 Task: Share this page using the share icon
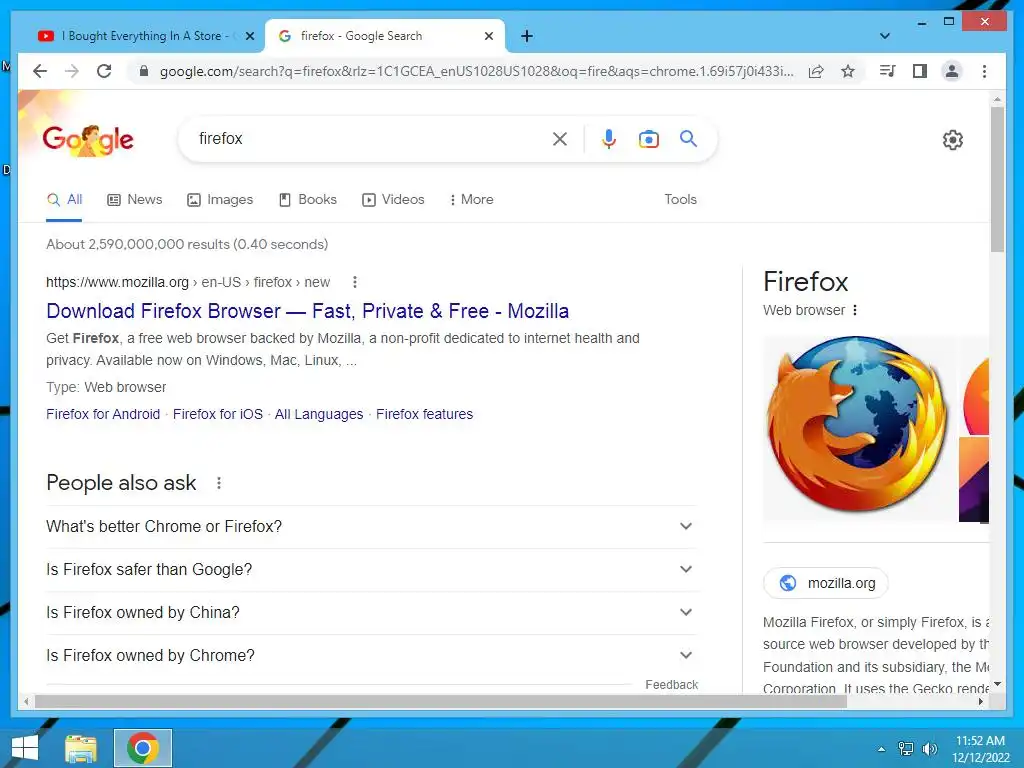[816, 71]
